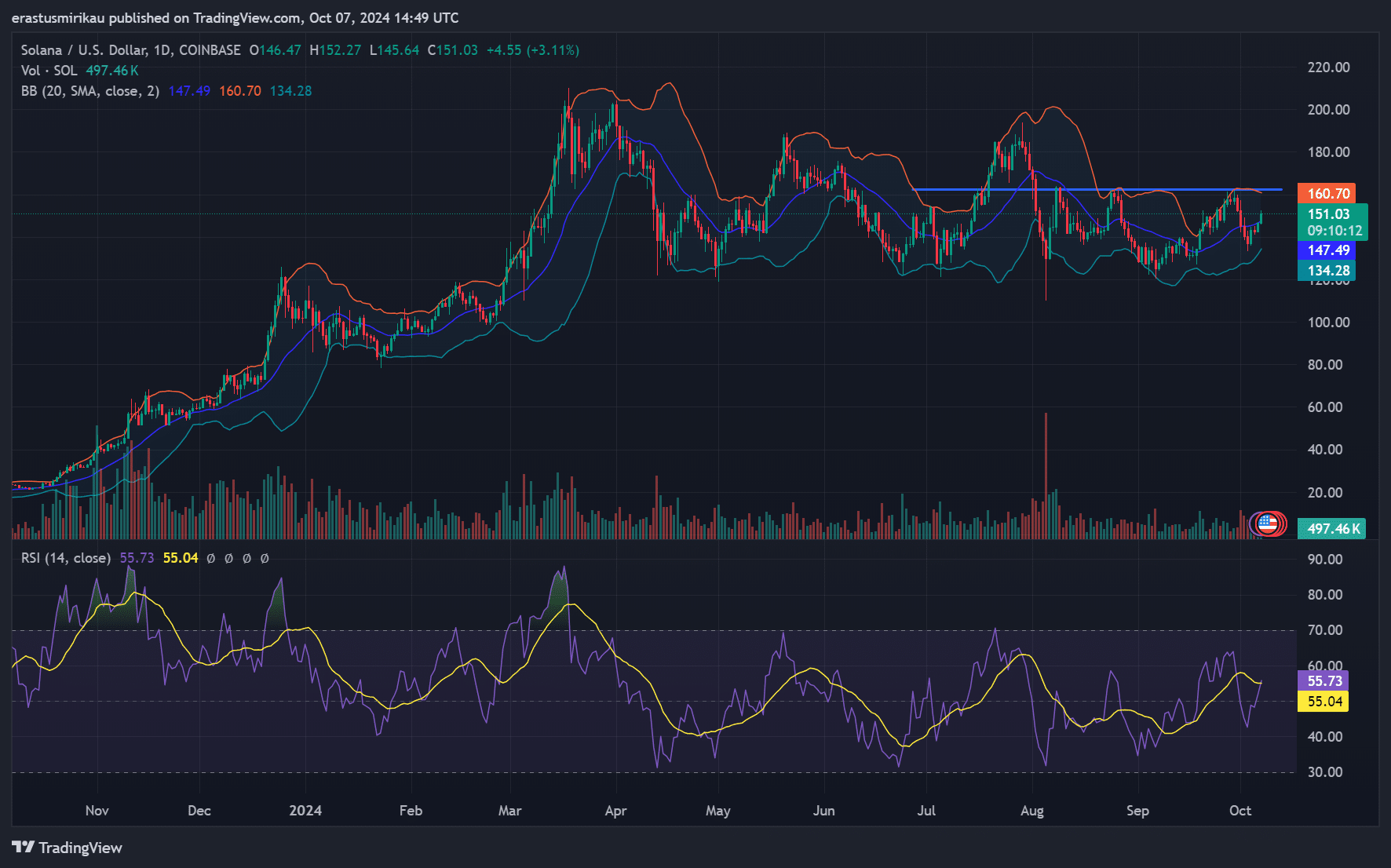Click the Aug label on time axis
This screenshot has width=1391, height=868.
pyautogui.click(x=1032, y=811)
